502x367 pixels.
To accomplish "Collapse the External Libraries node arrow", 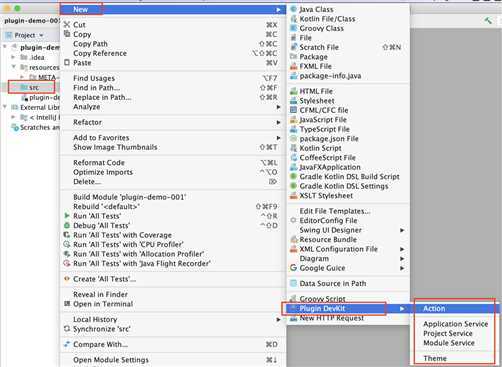I will click(5, 107).
